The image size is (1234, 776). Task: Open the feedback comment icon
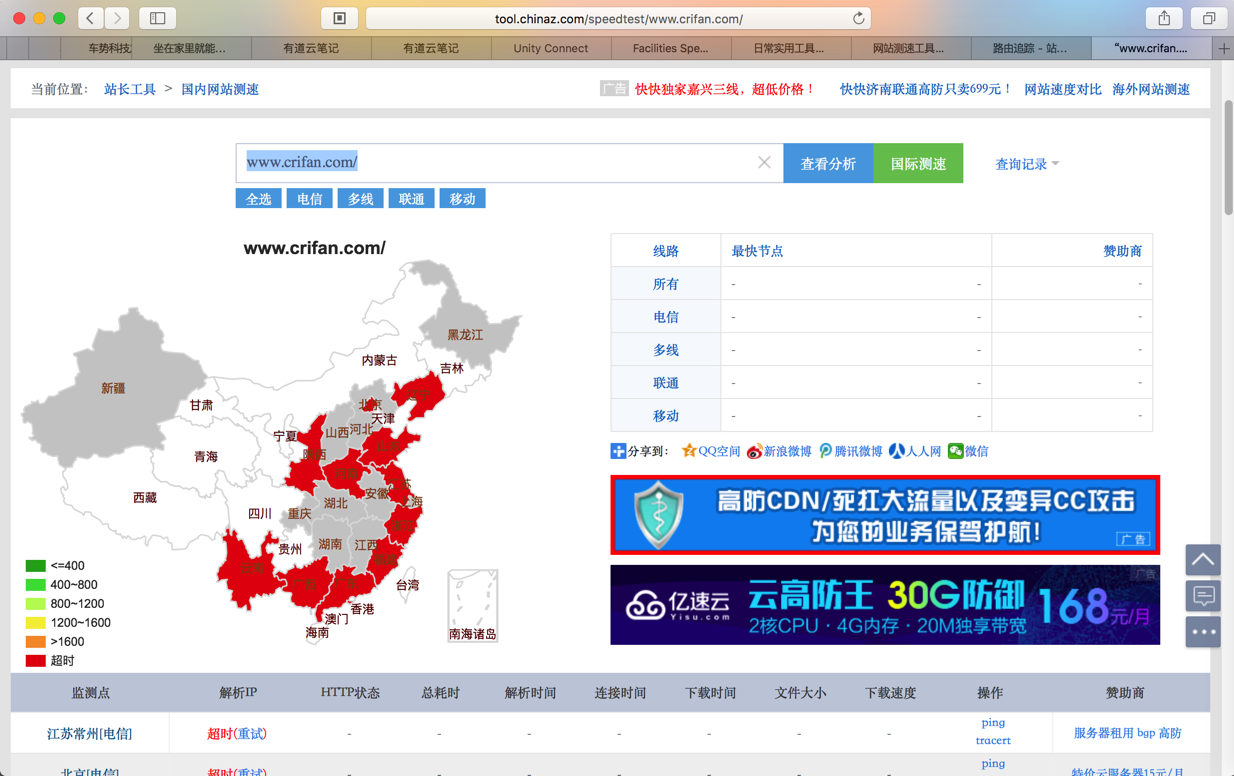pyautogui.click(x=1203, y=596)
